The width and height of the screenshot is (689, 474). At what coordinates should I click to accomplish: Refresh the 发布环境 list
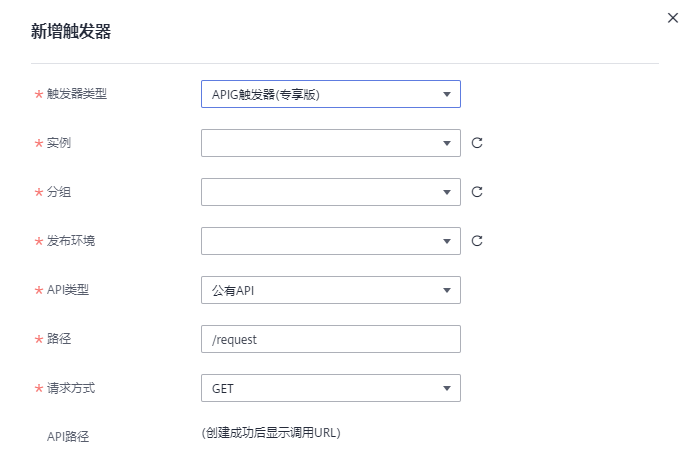coord(477,241)
